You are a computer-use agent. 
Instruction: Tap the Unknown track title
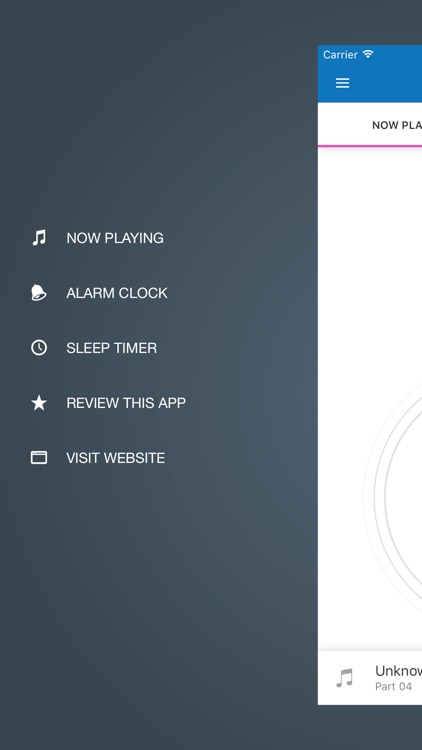point(398,671)
